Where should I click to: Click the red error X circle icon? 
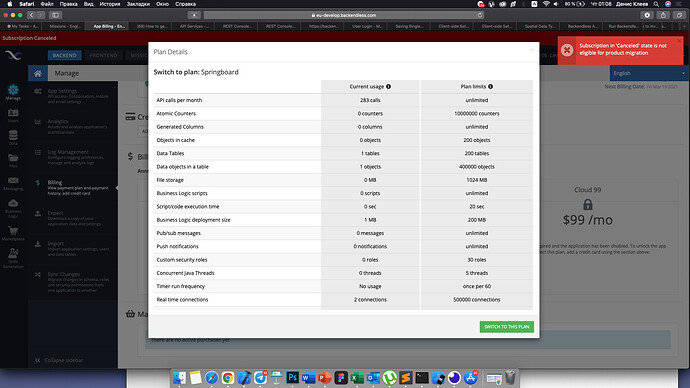coord(567,50)
